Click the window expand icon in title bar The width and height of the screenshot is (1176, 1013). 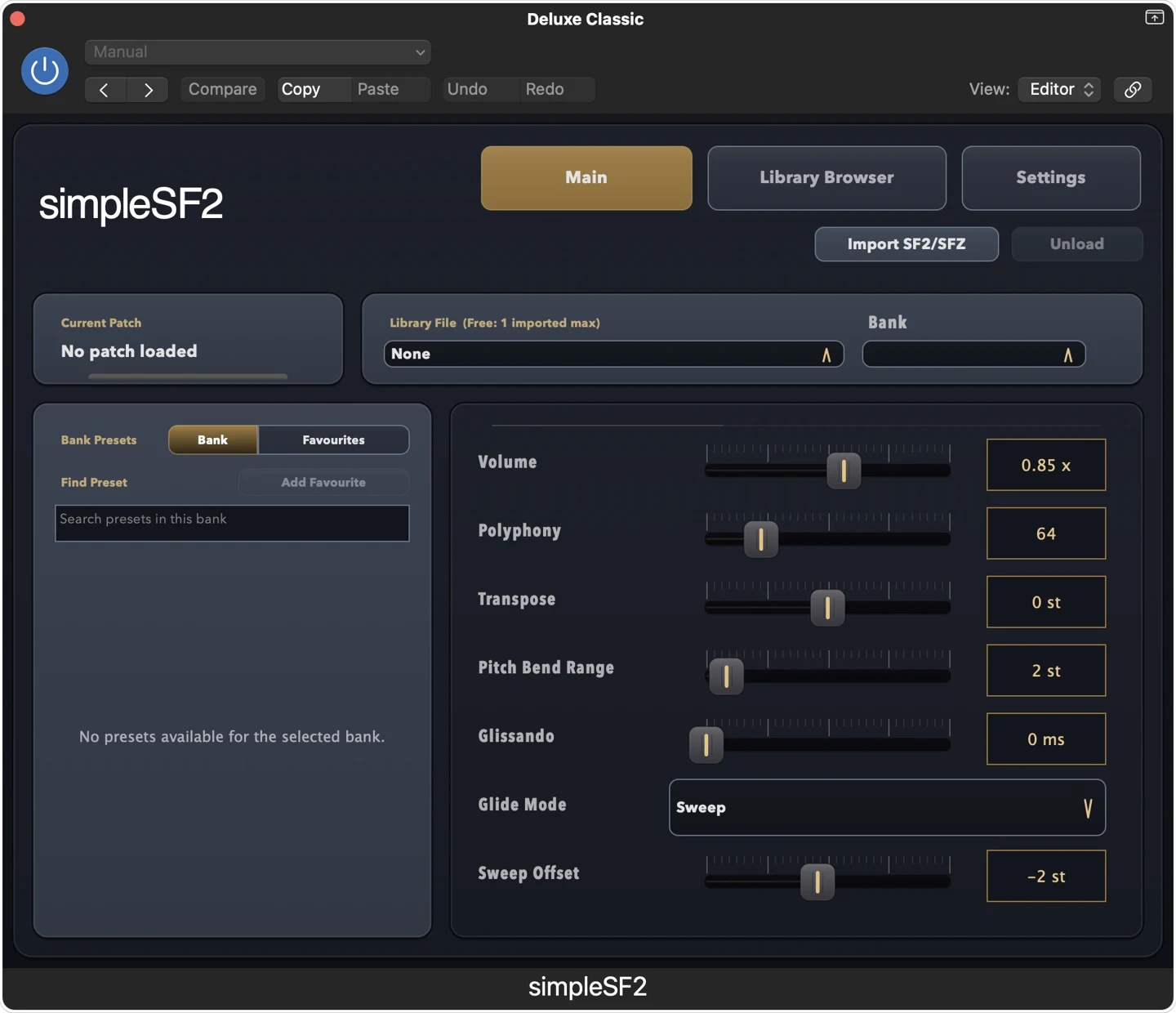point(1154,17)
